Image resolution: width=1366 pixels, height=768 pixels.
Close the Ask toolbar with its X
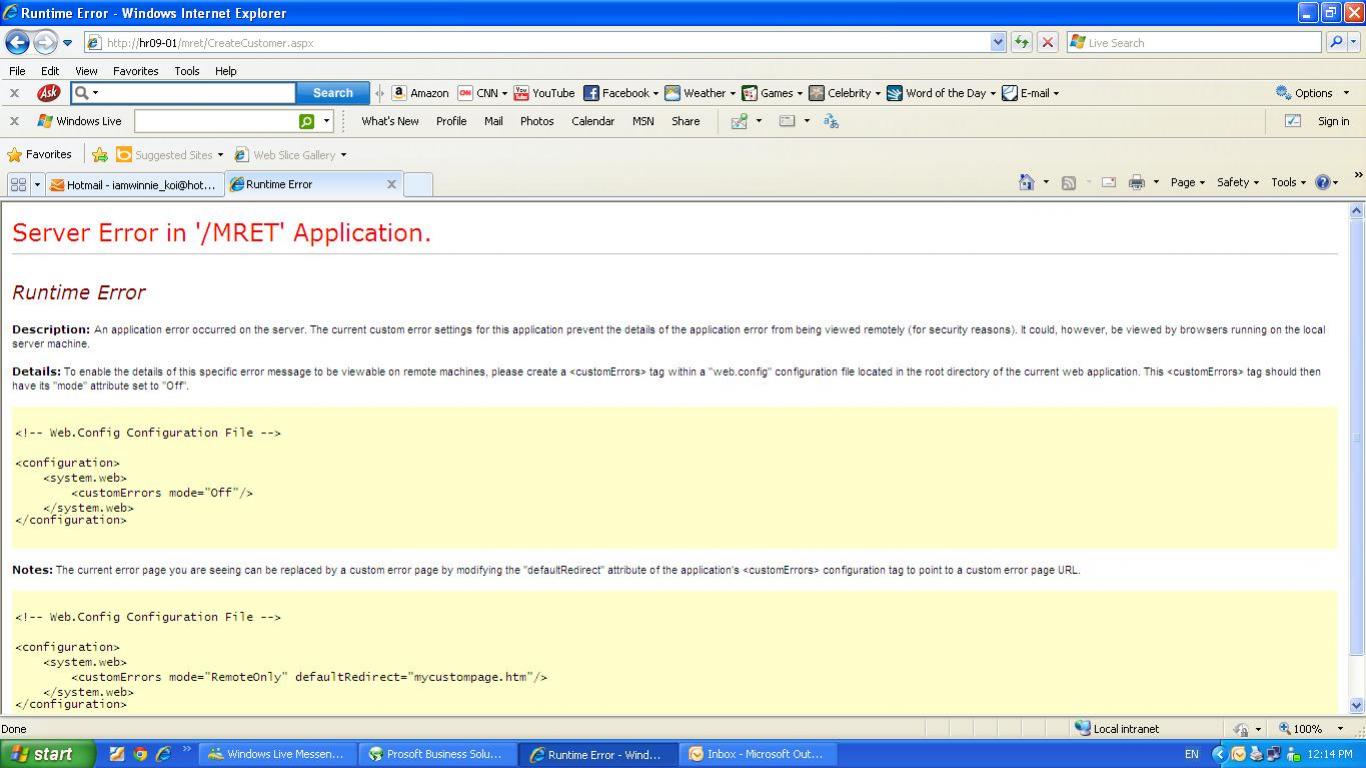click(x=14, y=93)
